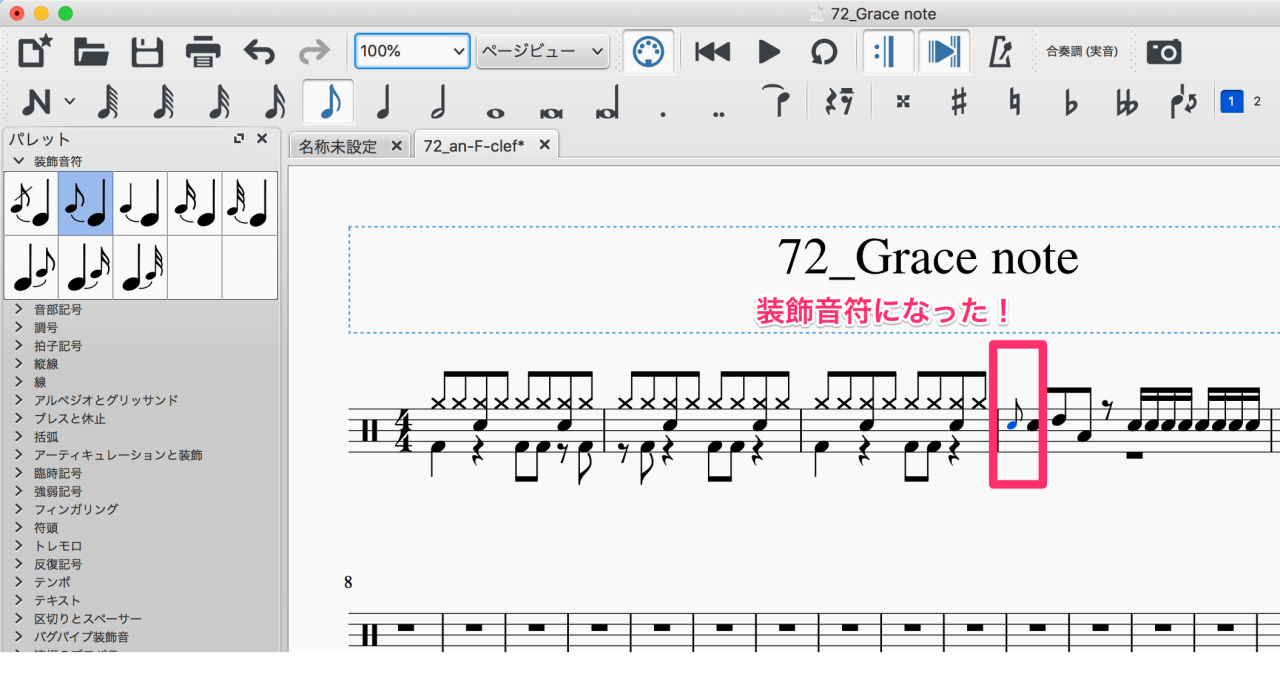Click the 合奏調 (実音) concert pitch button
The image size is (1280, 677).
[x=1081, y=51]
